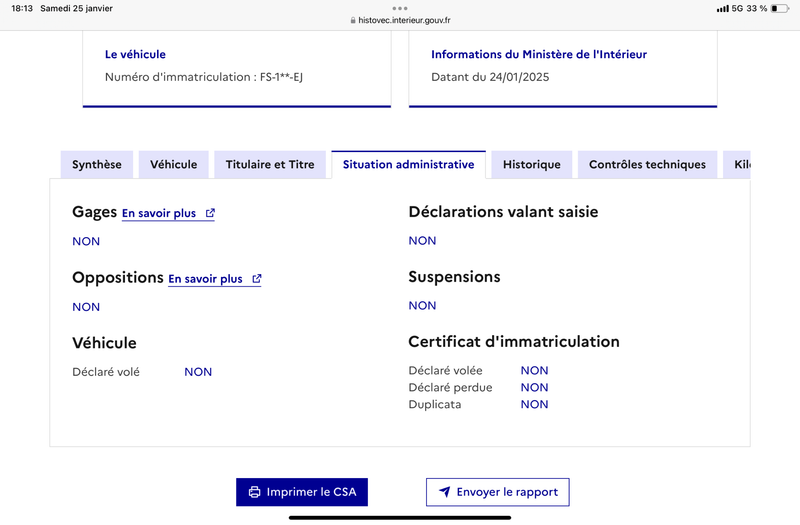Image resolution: width=800 pixels, height=525 pixels.
Task: Select the Situation administrative tab
Action: click(409, 164)
